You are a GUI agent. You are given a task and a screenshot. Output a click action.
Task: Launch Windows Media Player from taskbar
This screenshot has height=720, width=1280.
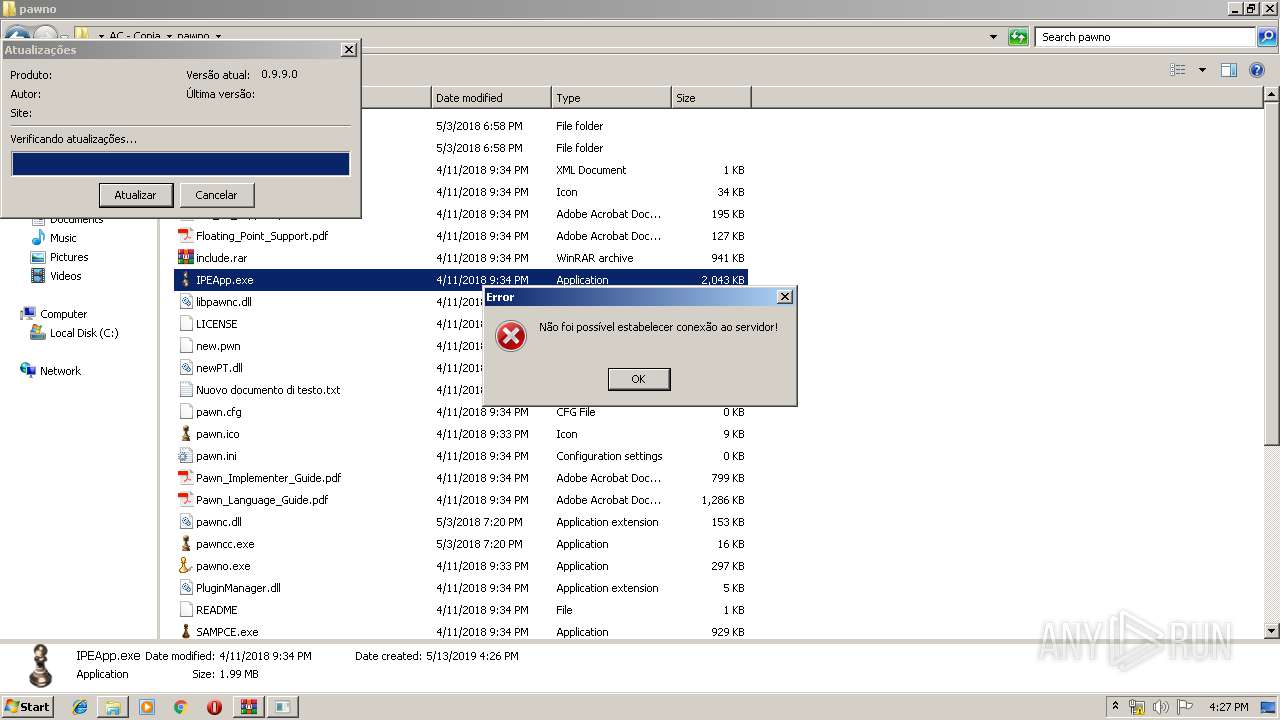click(x=147, y=707)
